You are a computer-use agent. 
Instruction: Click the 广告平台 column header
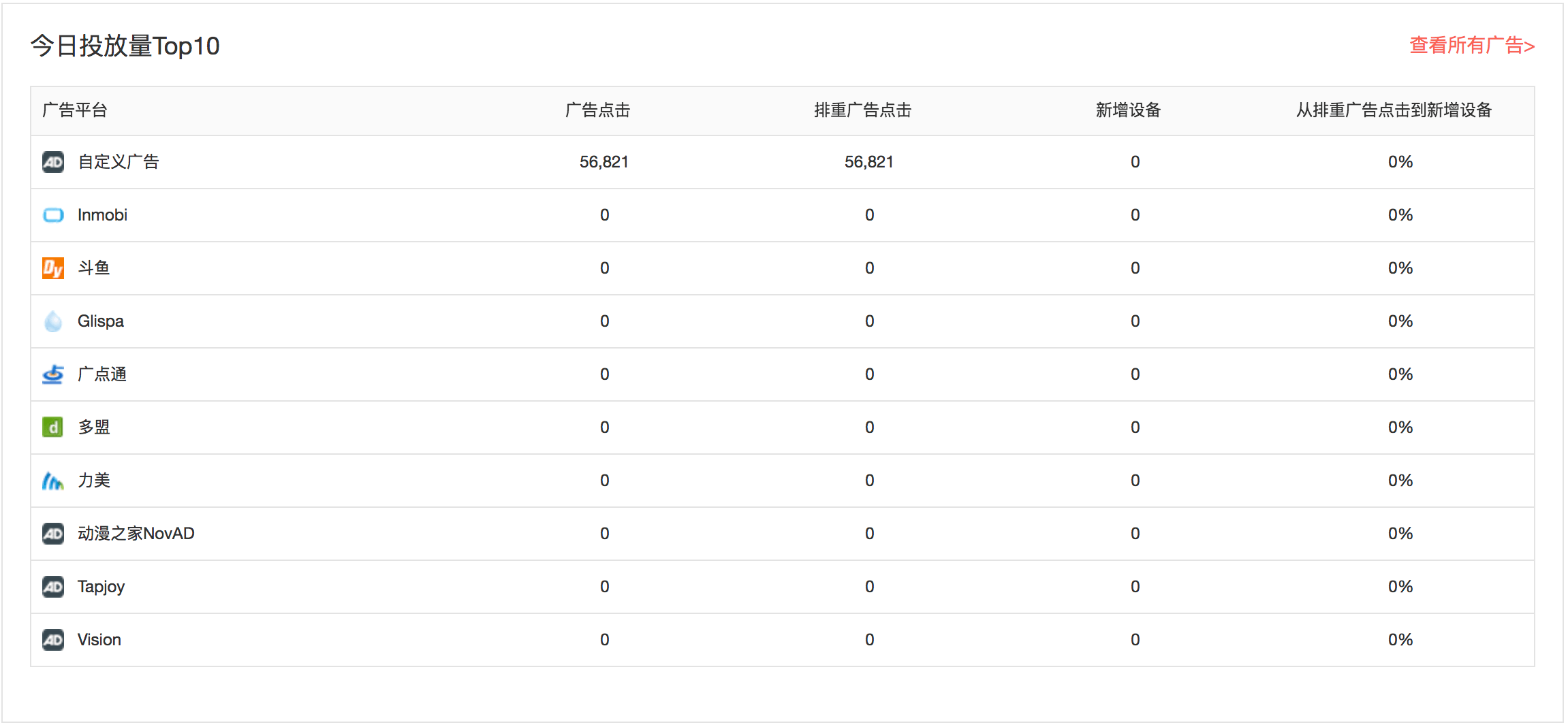(75, 110)
